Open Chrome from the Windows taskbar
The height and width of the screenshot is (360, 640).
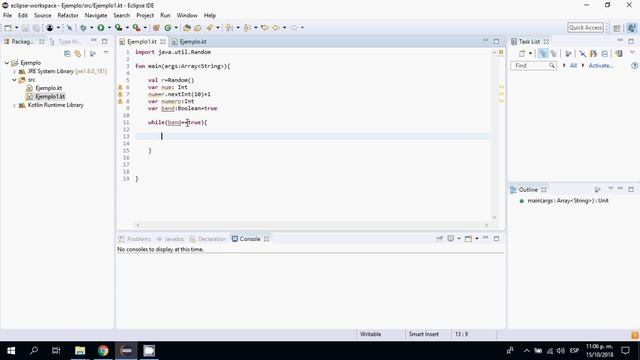tap(103, 351)
